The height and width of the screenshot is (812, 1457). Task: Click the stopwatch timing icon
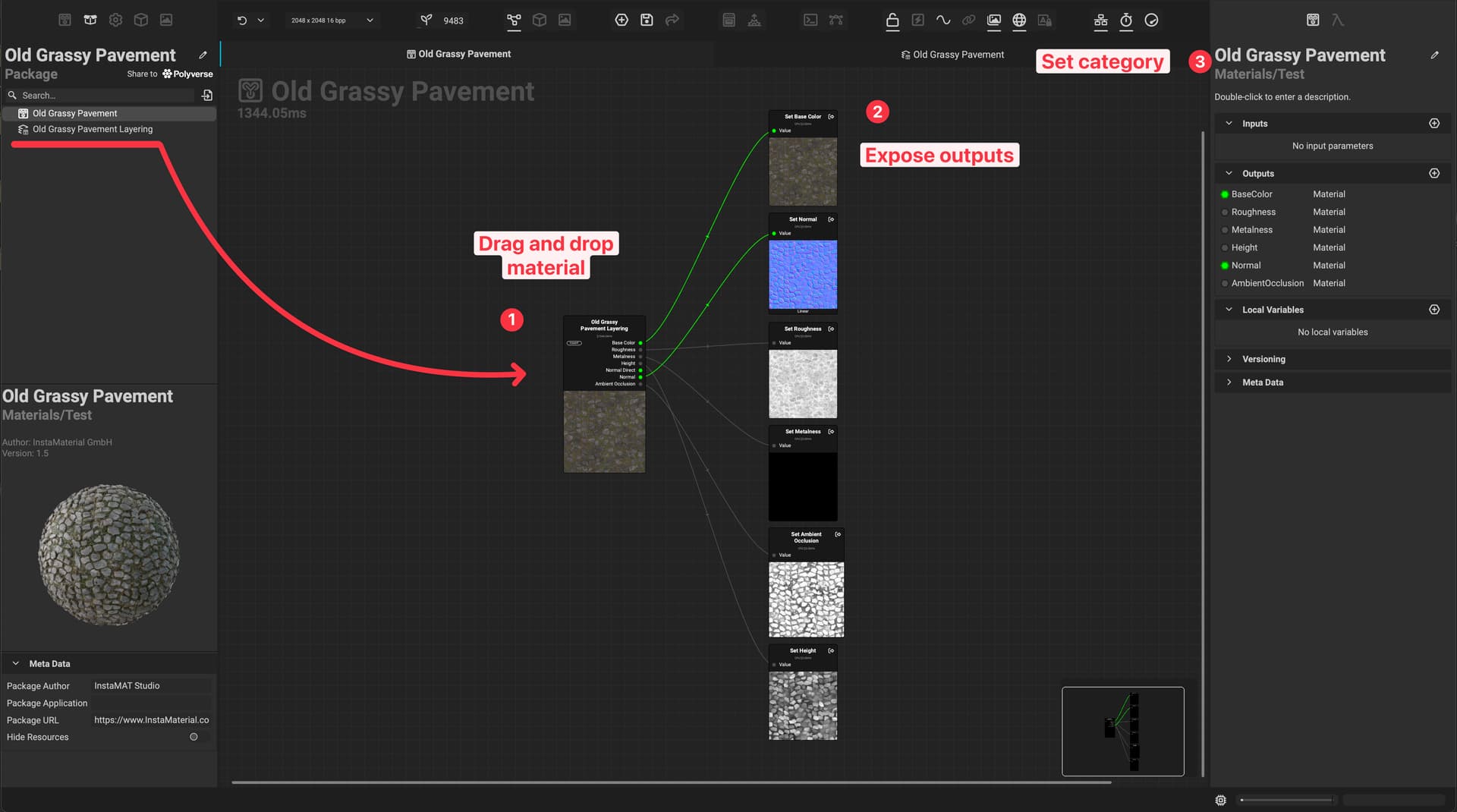pos(1126,20)
